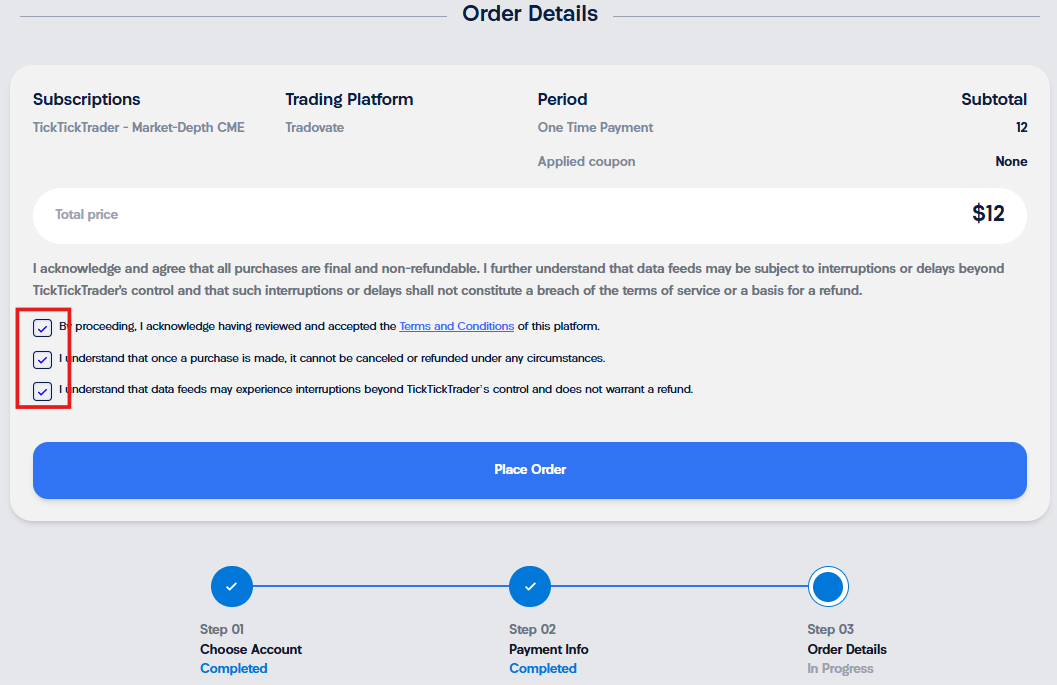Click the Step 03 label text
The width and height of the screenshot is (1057, 685).
[x=830, y=629]
